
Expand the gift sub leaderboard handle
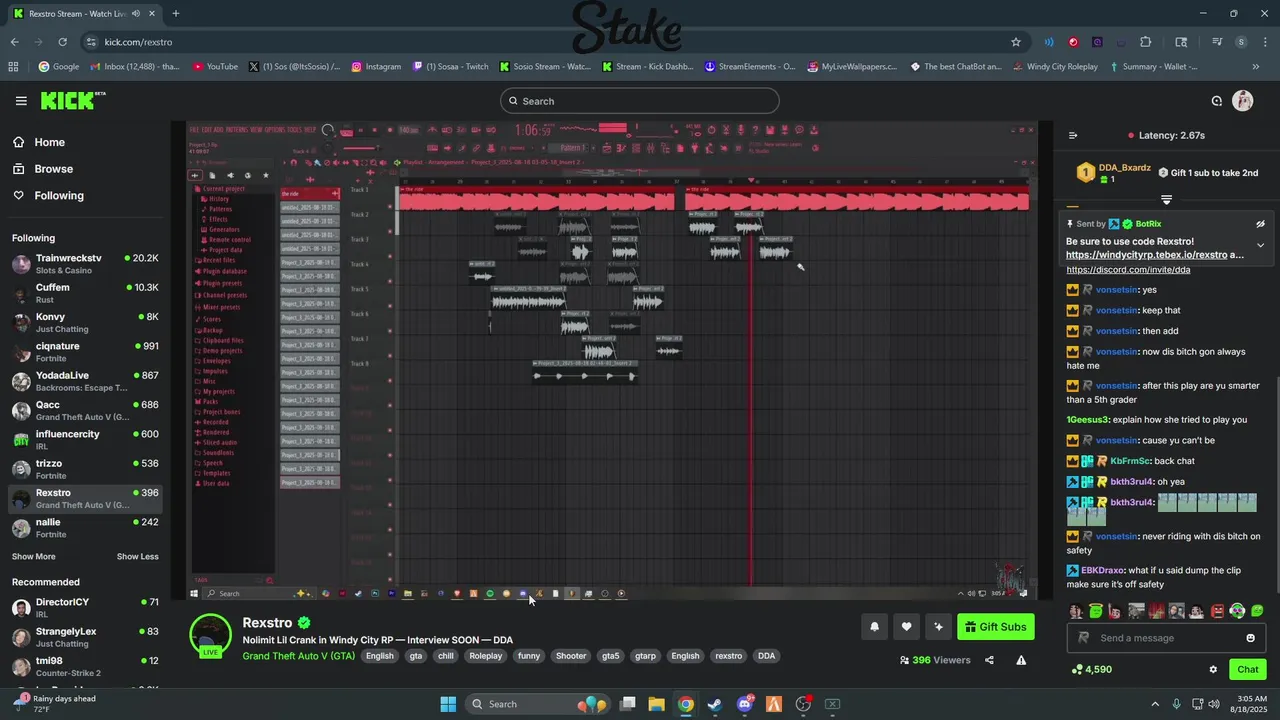click(x=1166, y=200)
